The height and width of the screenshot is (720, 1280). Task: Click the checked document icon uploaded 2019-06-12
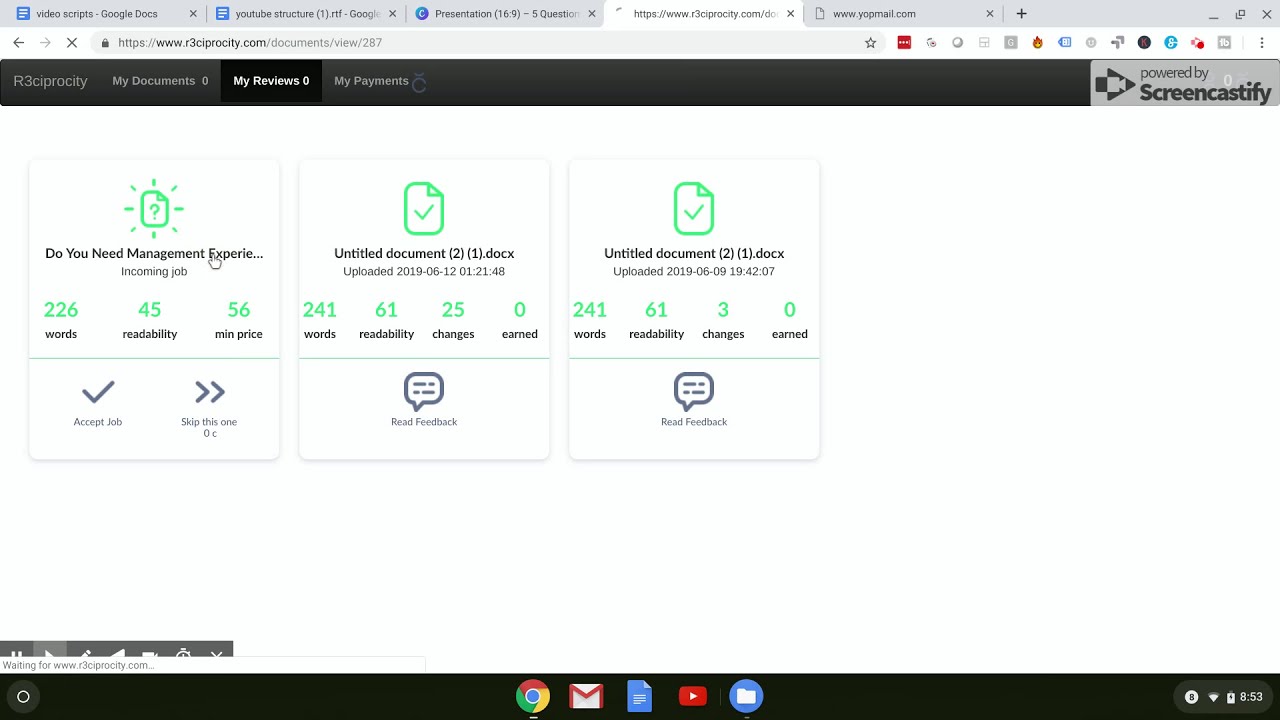coord(424,208)
